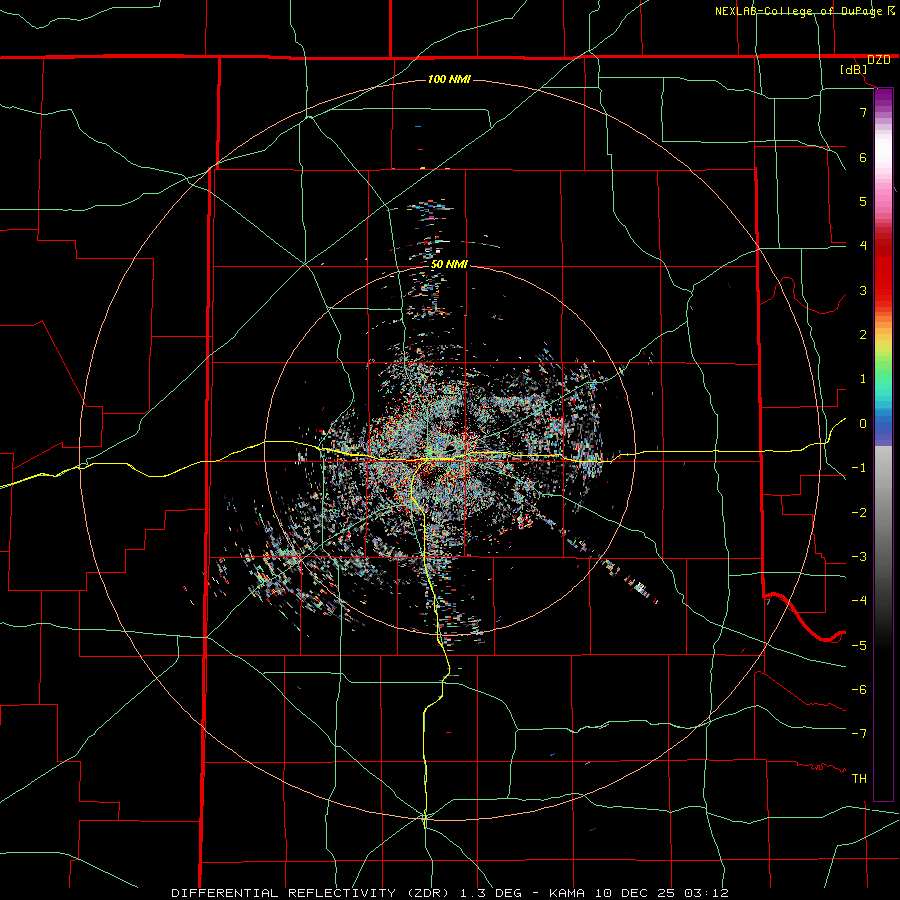The image size is (900, 900).
Task: Click the TH threshold label on the scale
Action: [859, 779]
